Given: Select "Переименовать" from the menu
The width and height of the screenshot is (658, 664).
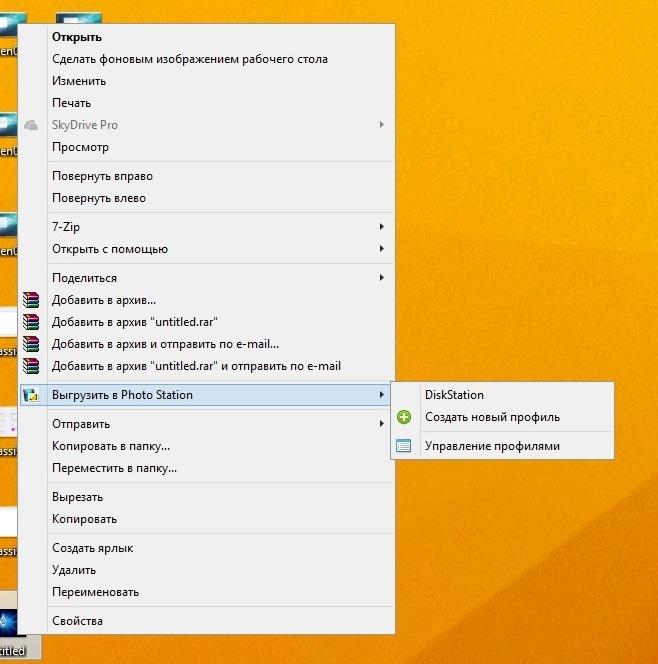Looking at the screenshot, I should pyautogui.click(x=95, y=592).
